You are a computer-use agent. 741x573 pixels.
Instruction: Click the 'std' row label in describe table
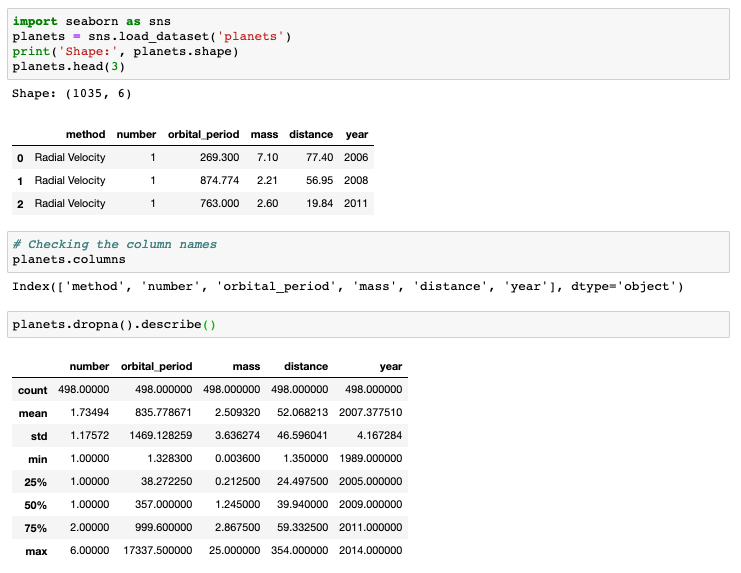point(39,436)
